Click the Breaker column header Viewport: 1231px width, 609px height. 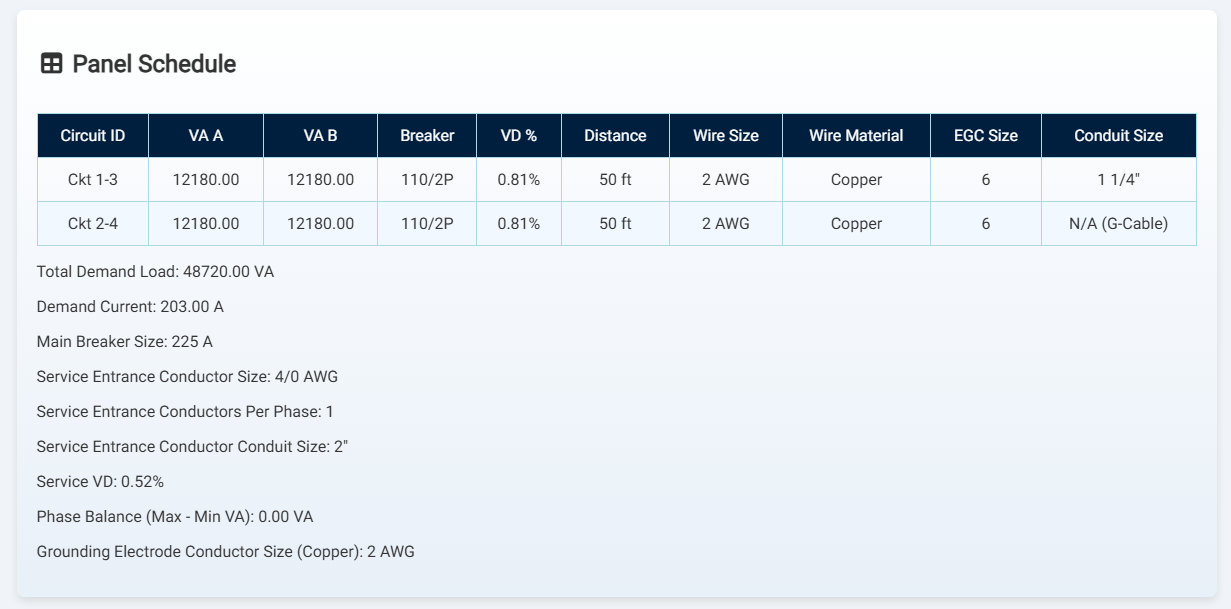tap(427, 136)
